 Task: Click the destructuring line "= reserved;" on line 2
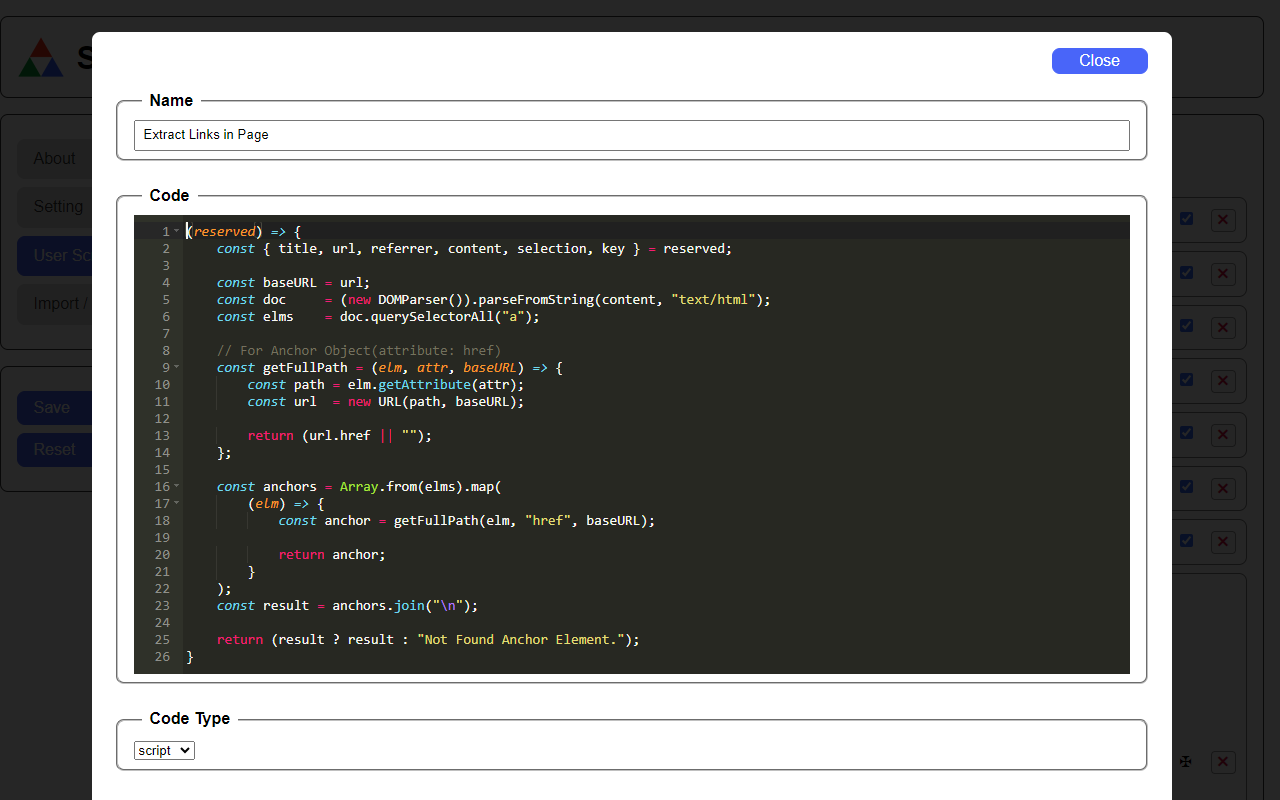pyautogui.click(x=690, y=248)
